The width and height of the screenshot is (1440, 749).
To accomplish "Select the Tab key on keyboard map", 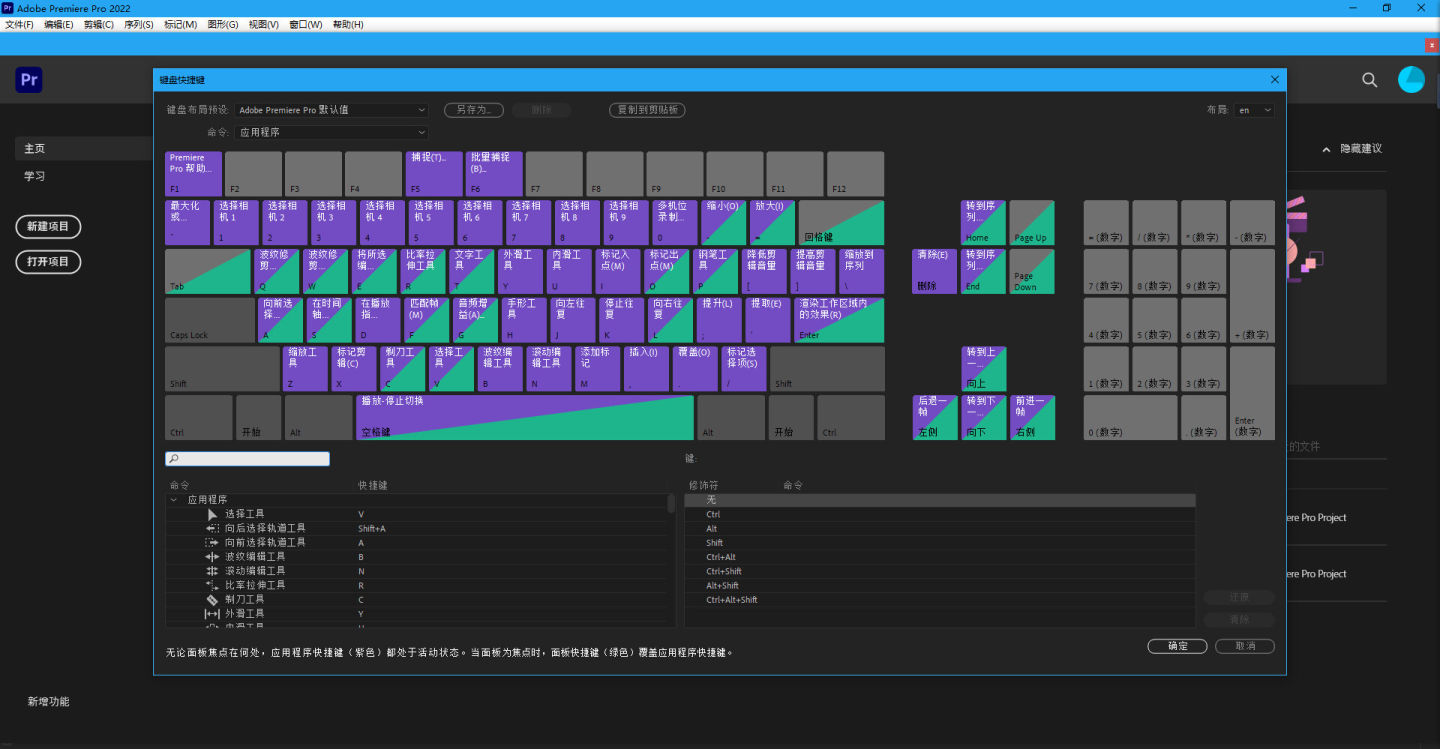I will pos(207,271).
